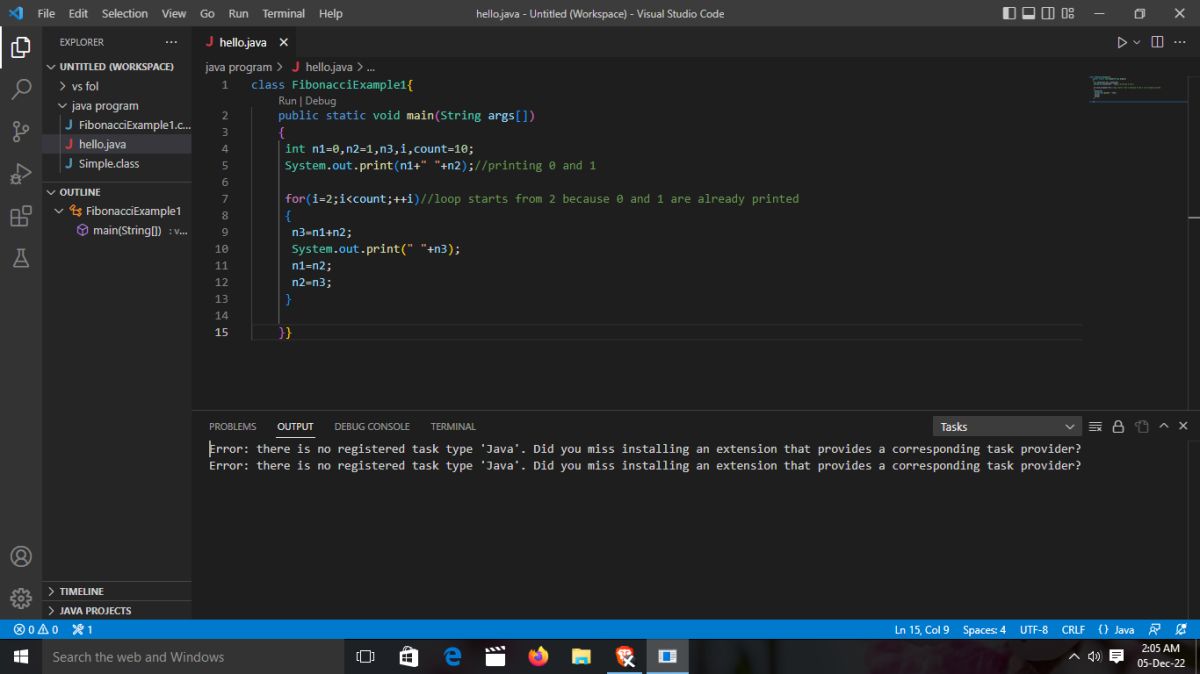1200x674 pixels.
Task: Open the Source Control view
Action: [21, 131]
